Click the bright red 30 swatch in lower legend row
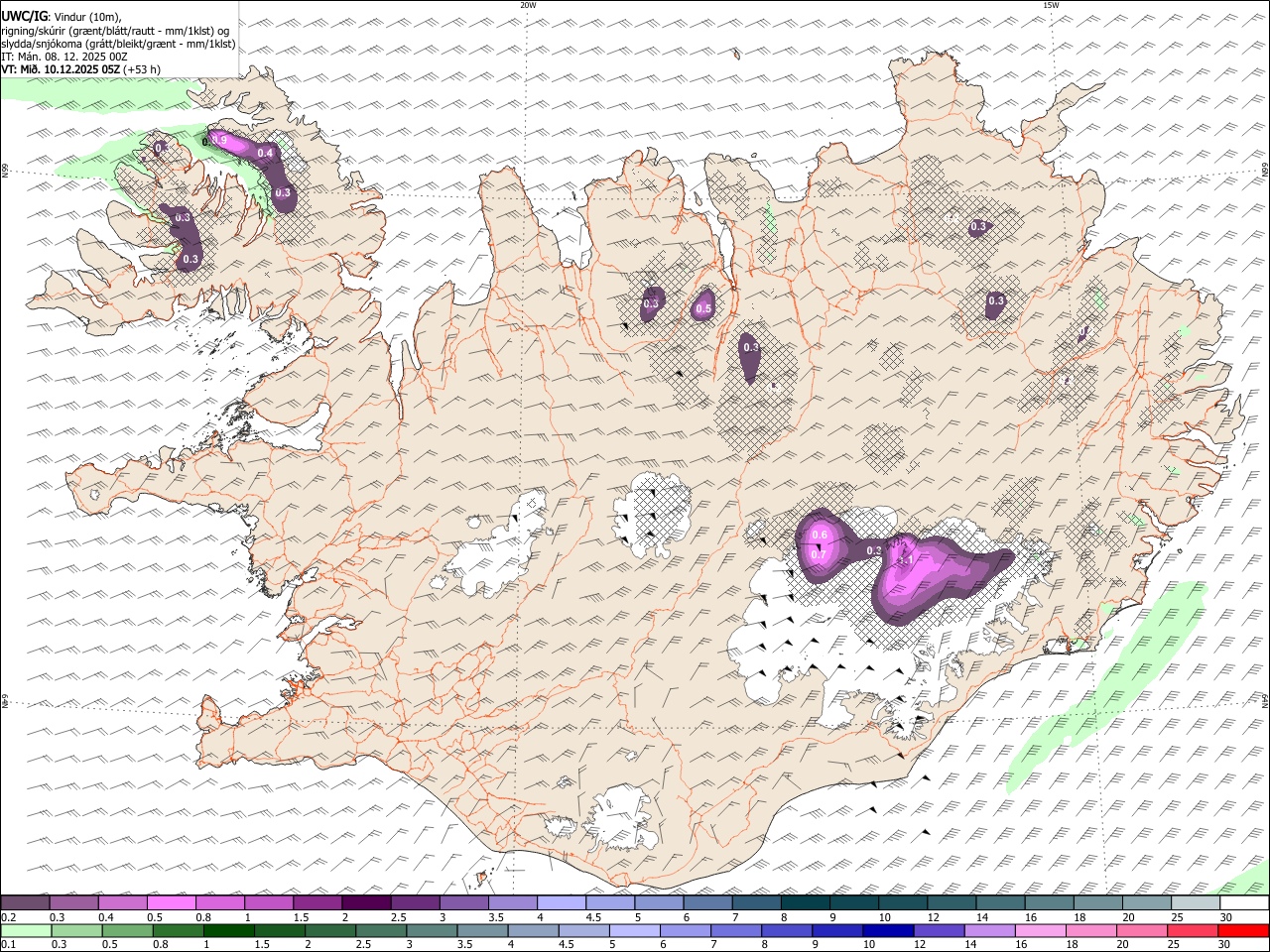Viewport: 1270px width, 952px height. [x=1243, y=930]
